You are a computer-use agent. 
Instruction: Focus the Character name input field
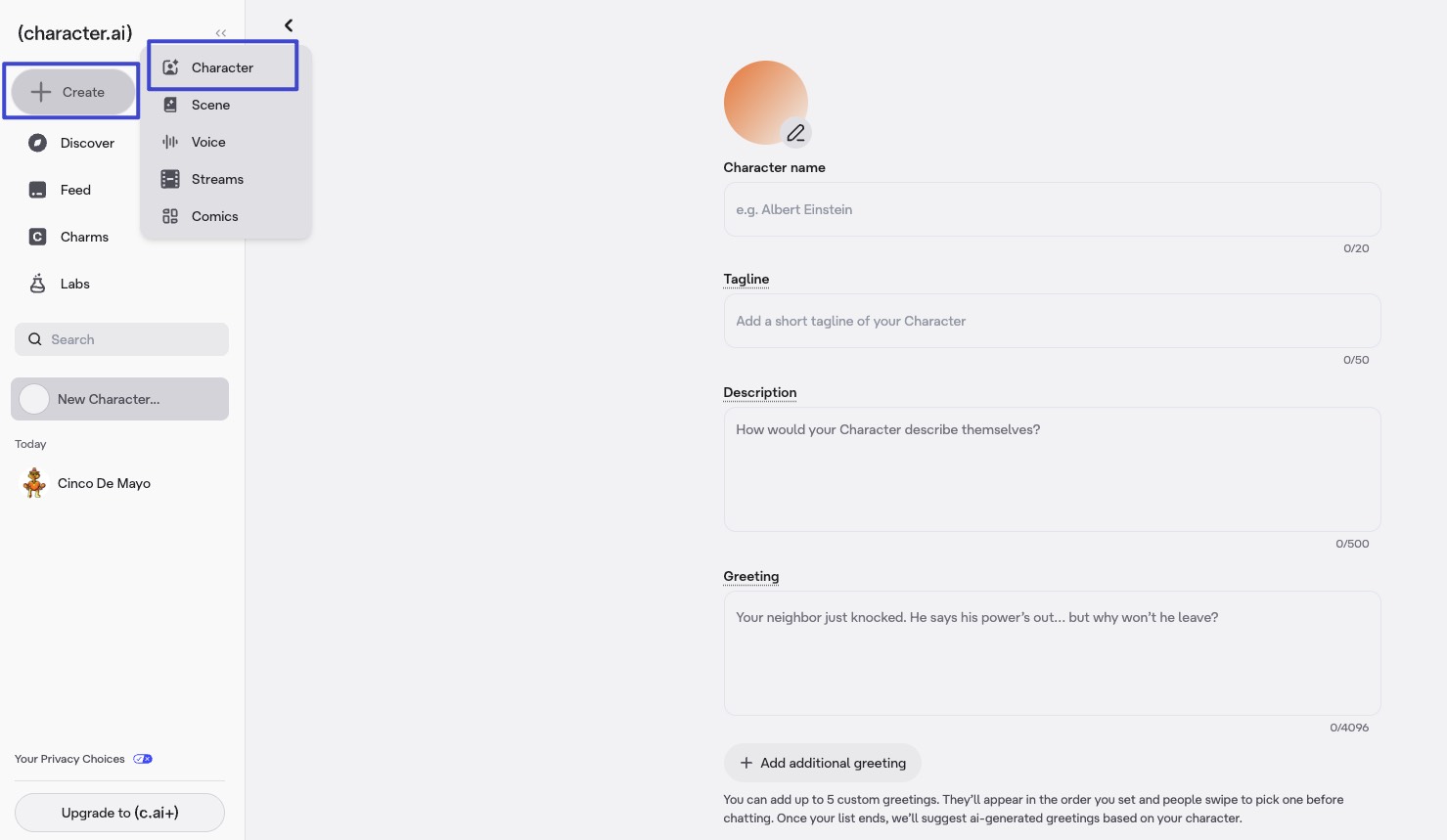[1052, 209]
